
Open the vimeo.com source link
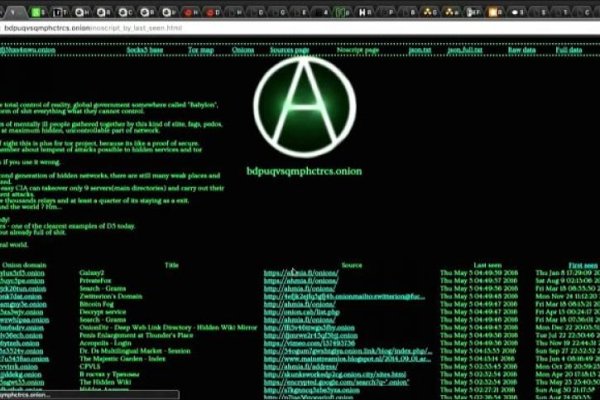click(x=309, y=343)
